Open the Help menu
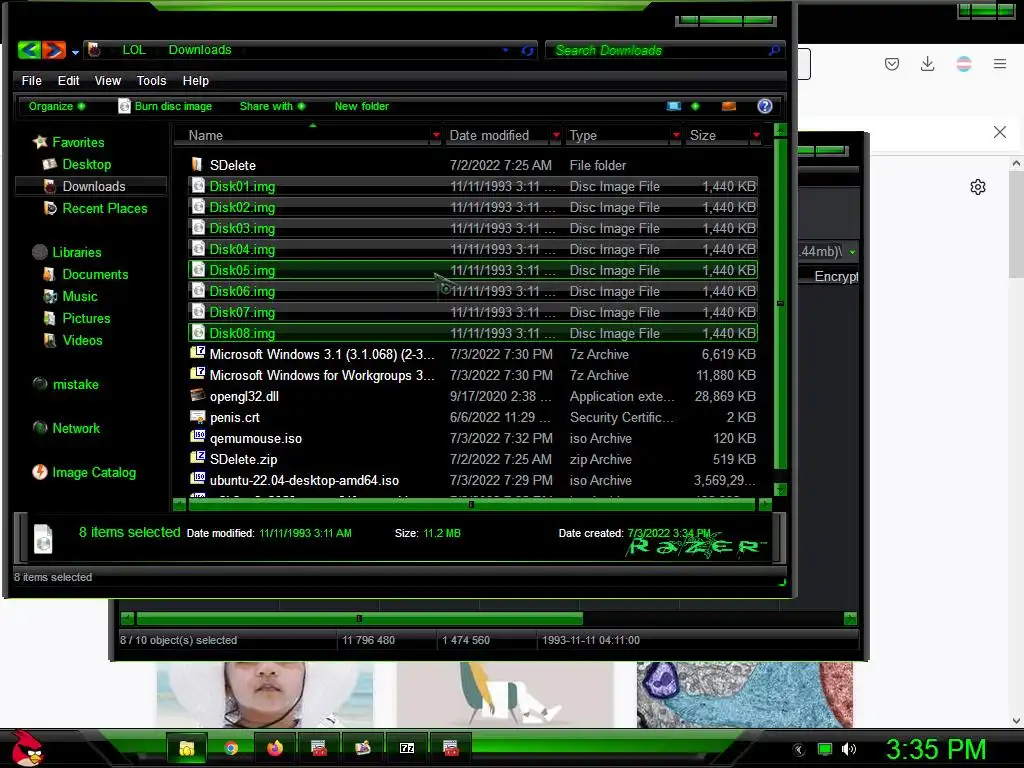The image size is (1024, 768). coord(195,80)
